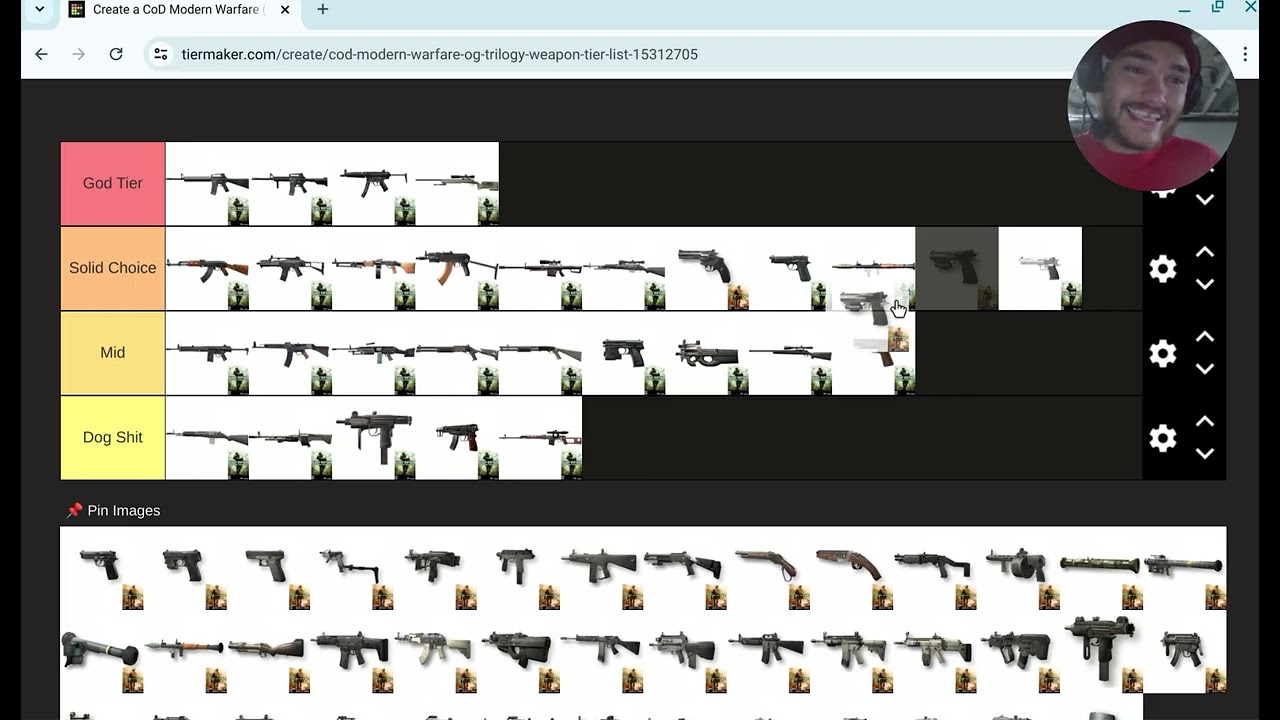Select the revolver in Solid Choice
The image size is (1280, 720).
pyautogui.click(x=707, y=268)
